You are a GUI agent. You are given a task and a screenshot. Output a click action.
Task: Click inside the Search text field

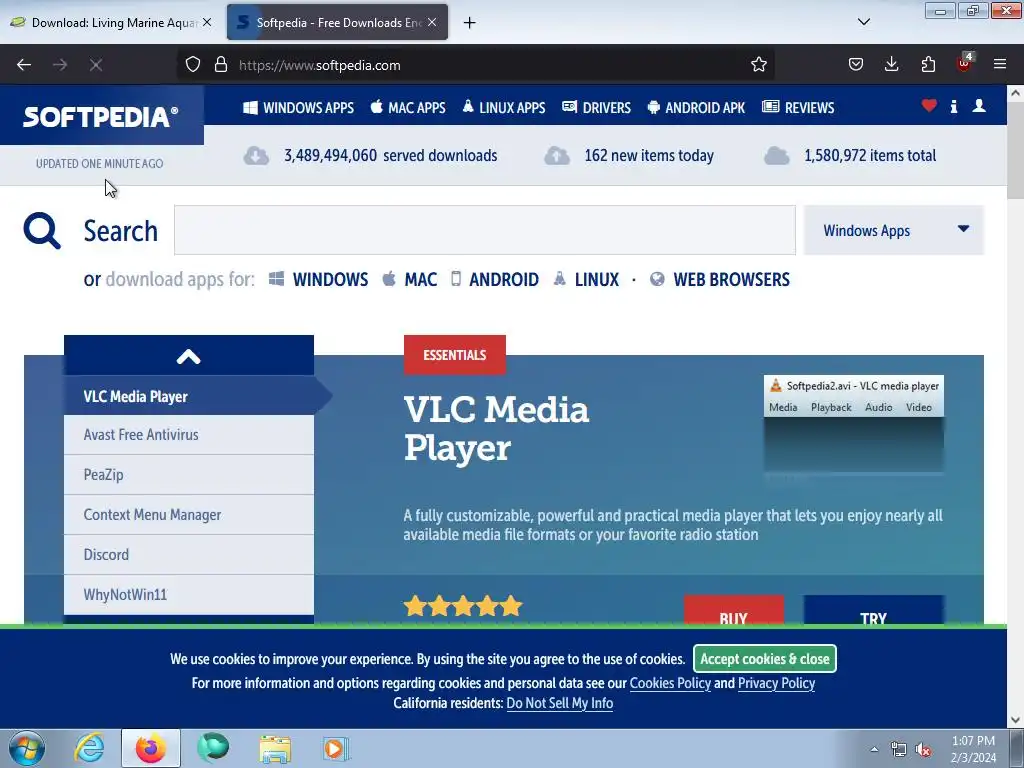click(x=485, y=230)
